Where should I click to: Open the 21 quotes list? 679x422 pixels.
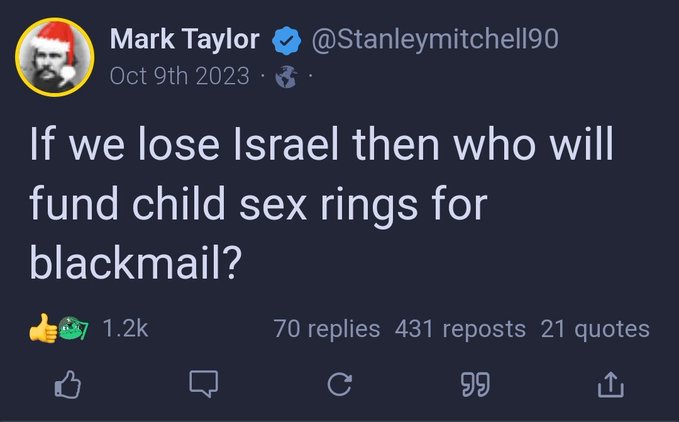(595, 328)
